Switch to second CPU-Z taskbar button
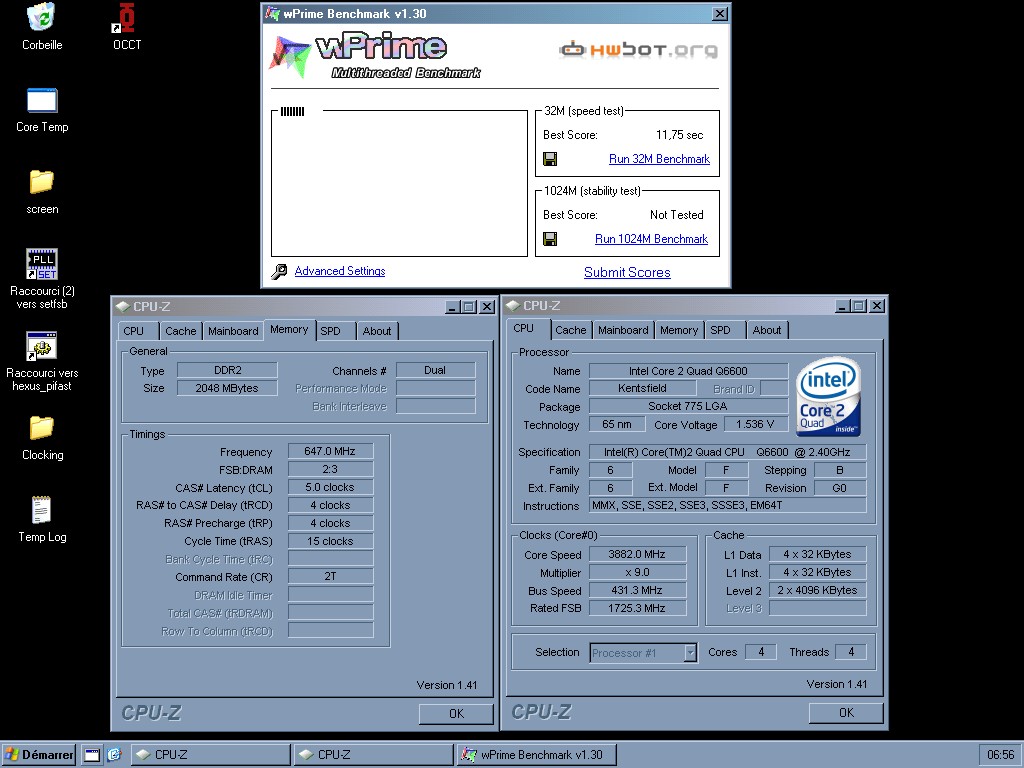 pyautogui.click(x=373, y=755)
